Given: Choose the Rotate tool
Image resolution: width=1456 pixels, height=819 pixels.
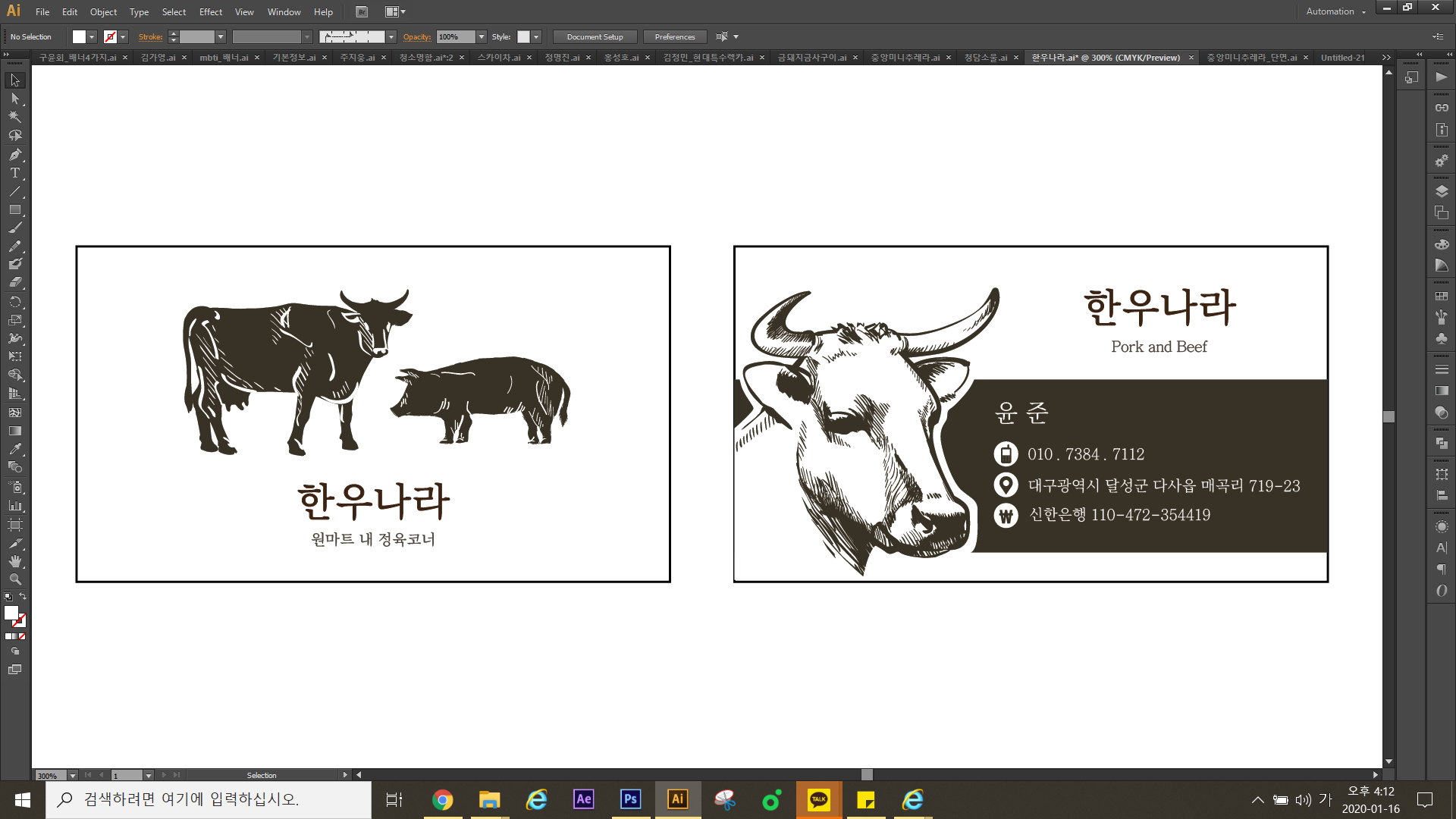Looking at the screenshot, I should point(15,302).
